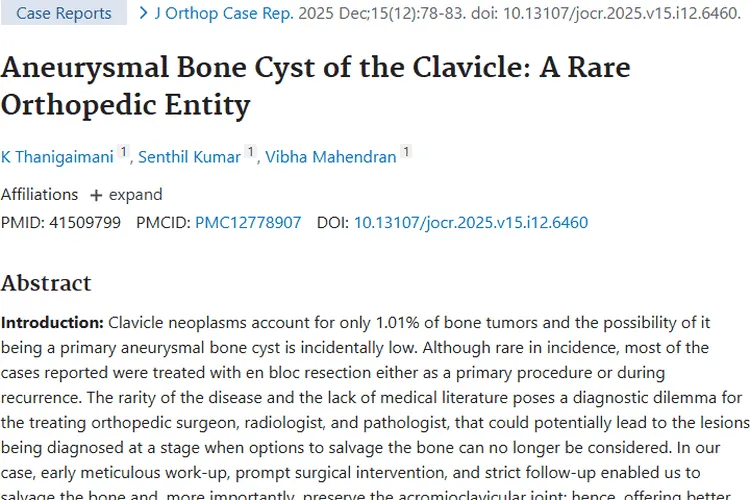Click the Case Reports publication type badge
750x500 pixels.
pyautogui.click(x=64, y=14)
